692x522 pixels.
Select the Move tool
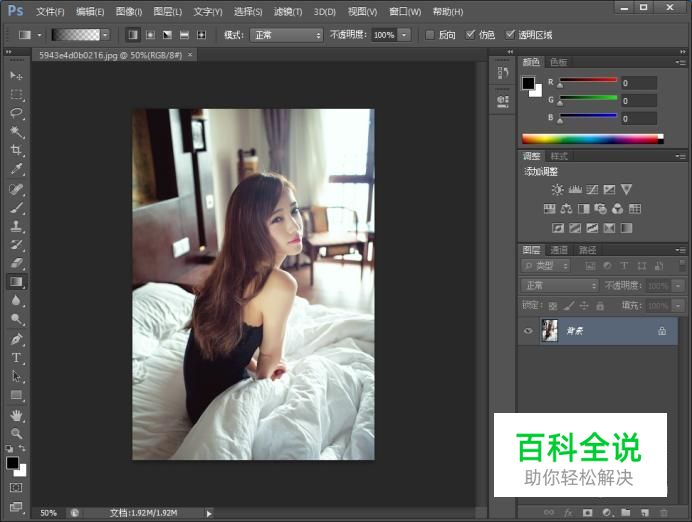tap(17, 76)
